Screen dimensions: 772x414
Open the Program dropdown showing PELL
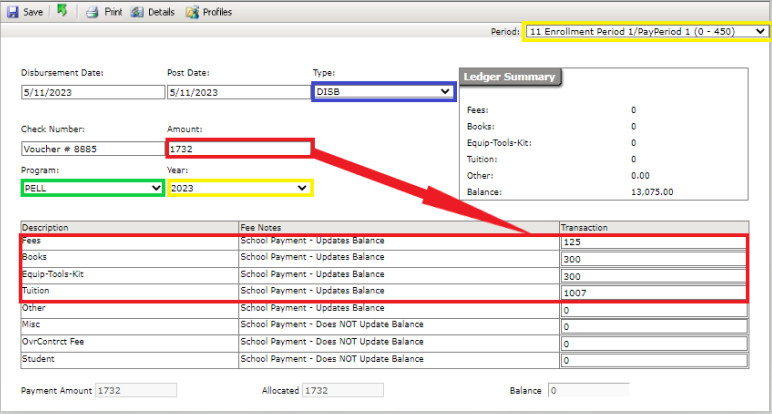[x=91, y=188]
